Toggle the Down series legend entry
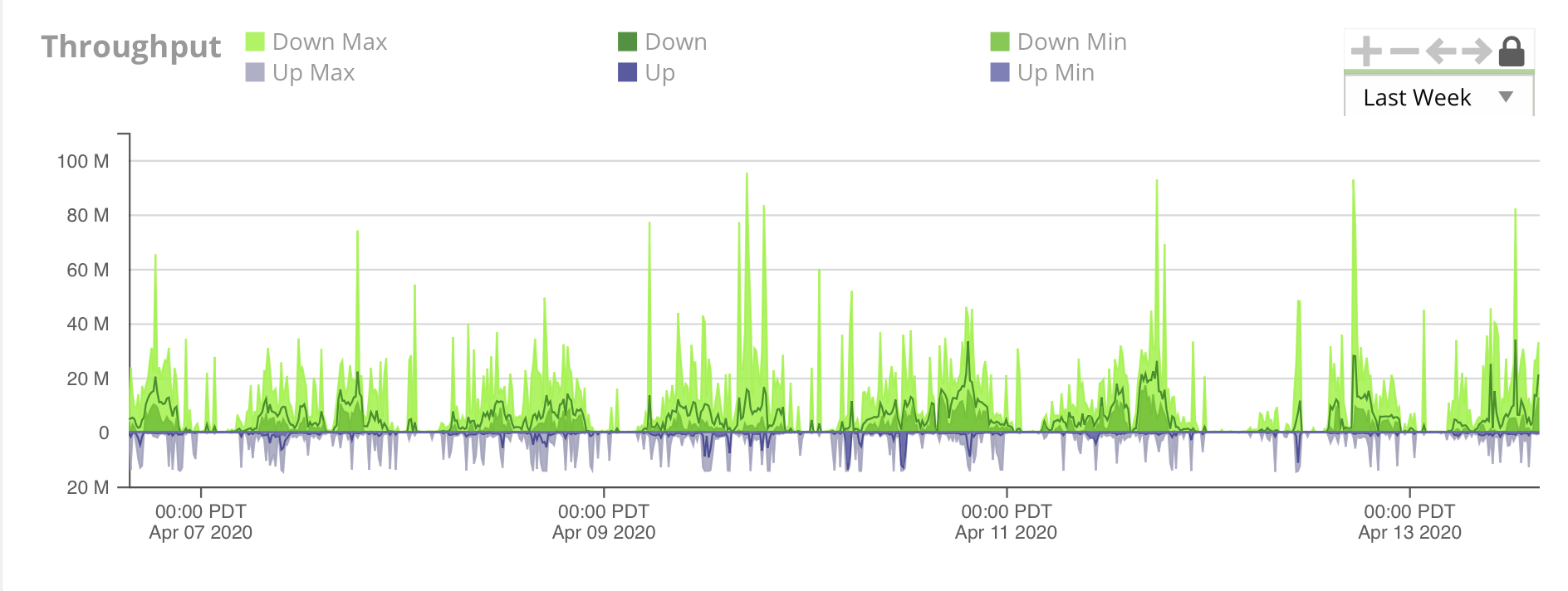The image size is (1568, 591). tap(663, 42)
